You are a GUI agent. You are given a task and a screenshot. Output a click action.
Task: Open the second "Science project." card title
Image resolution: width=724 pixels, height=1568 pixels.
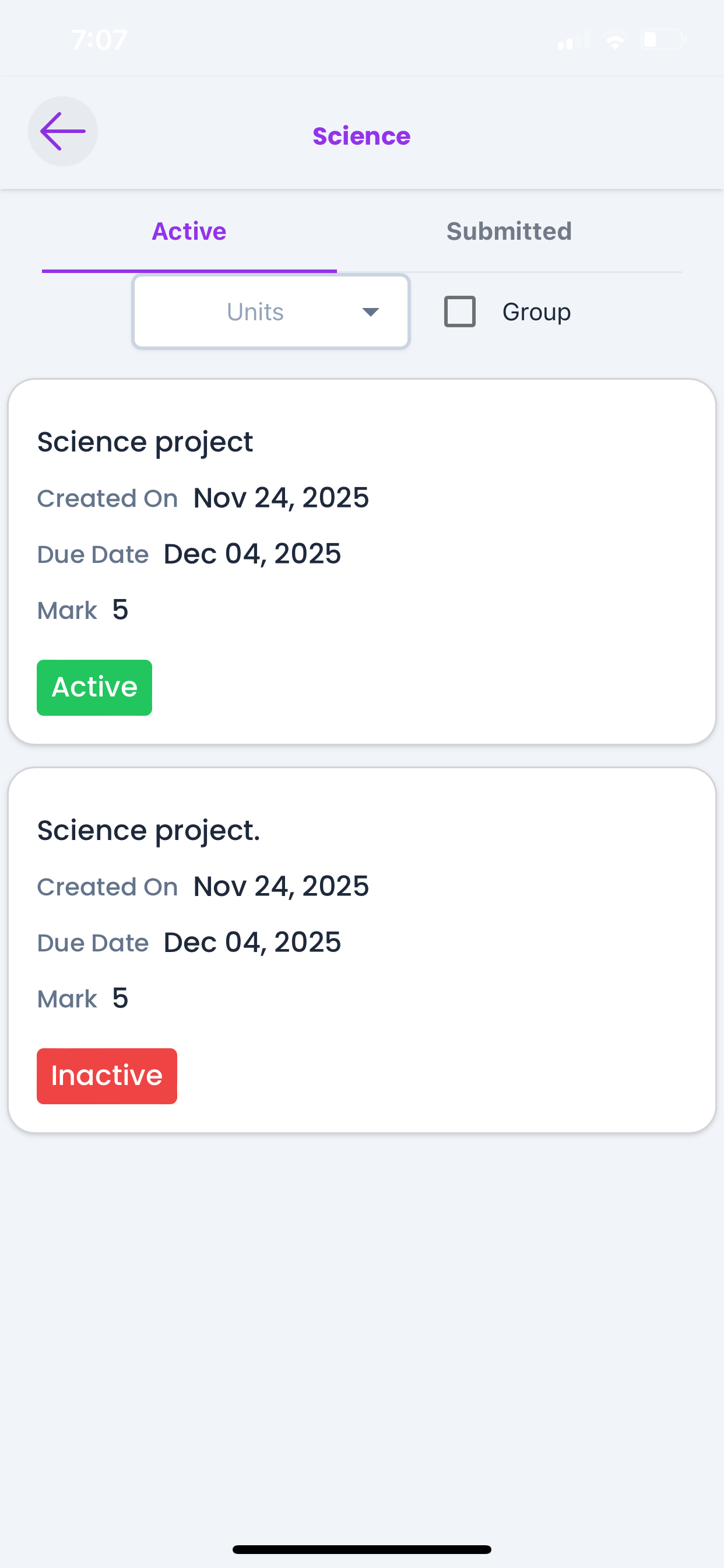coord(149,830)
